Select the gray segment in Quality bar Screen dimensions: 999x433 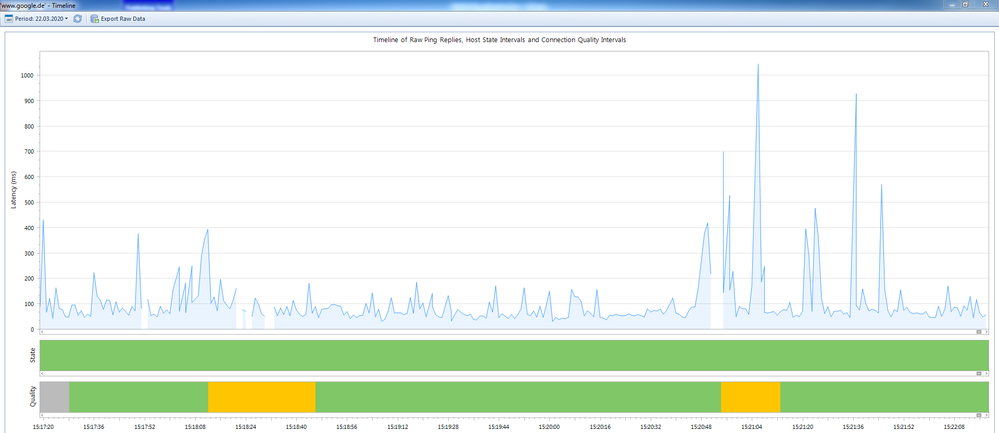(54, 397)
